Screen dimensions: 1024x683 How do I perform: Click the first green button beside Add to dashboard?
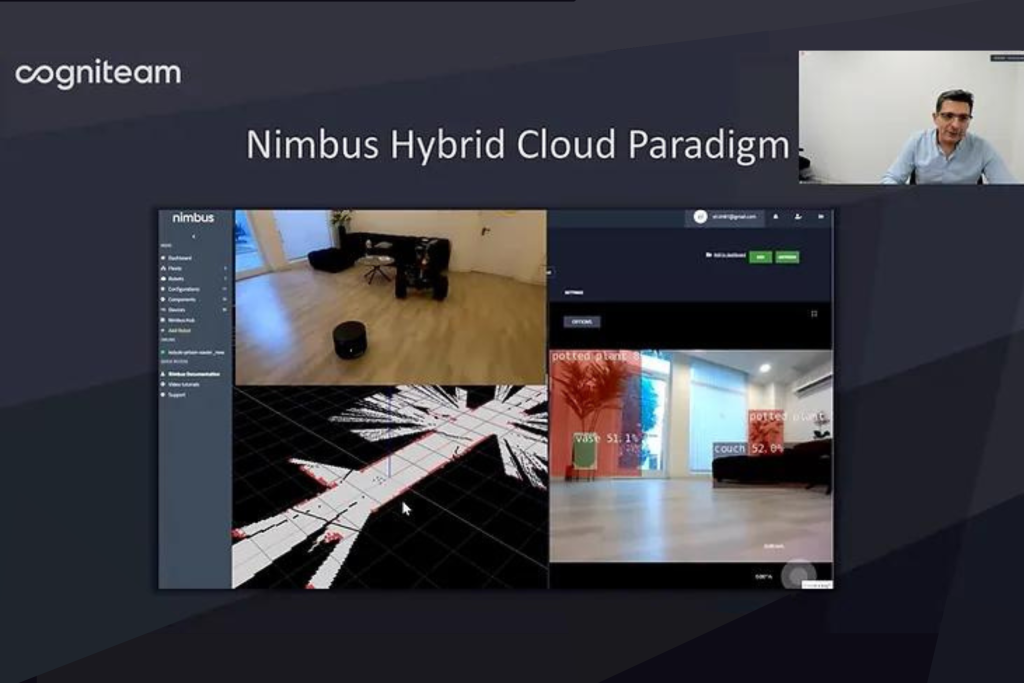coord(760,257)
